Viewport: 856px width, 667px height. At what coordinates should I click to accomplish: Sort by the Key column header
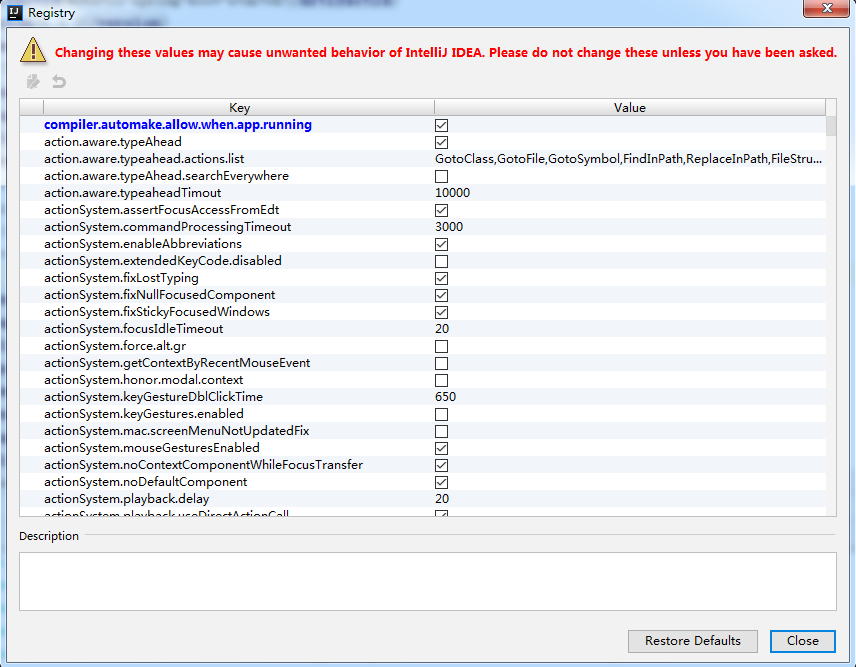pyautogui.click(x=239, y=108)
